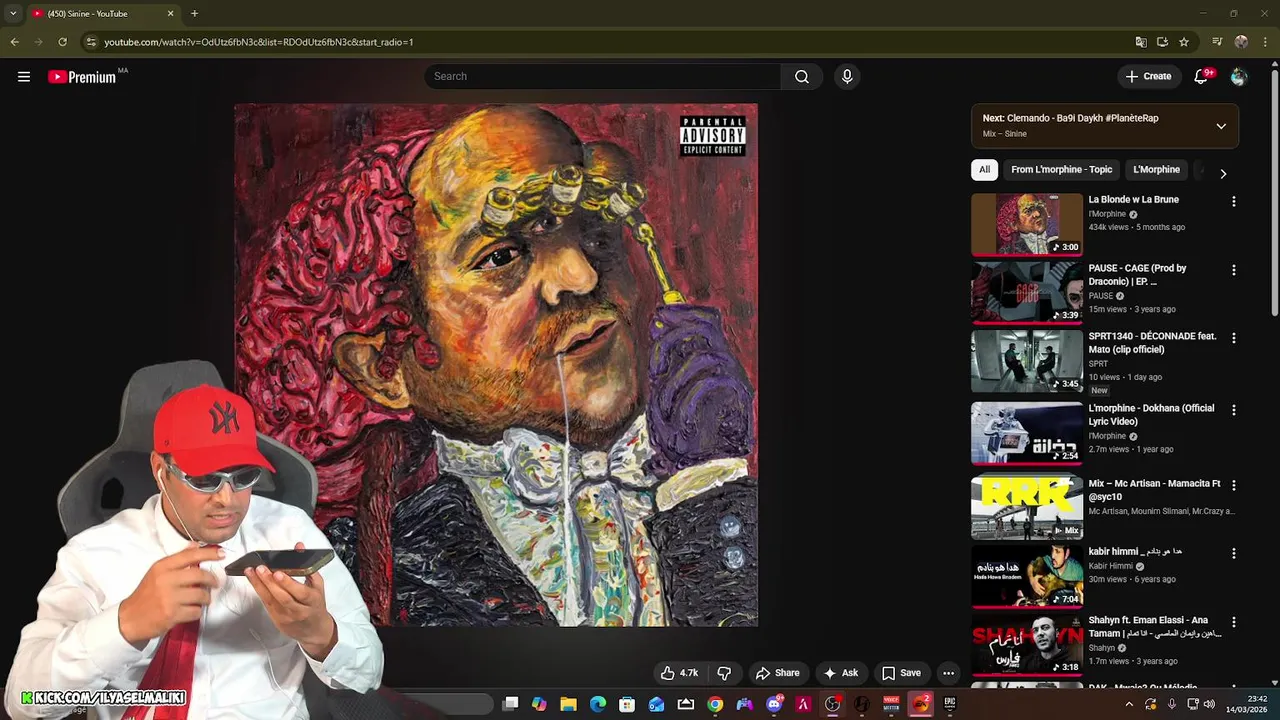Dislike the video with thumbs down
1280x720 pixels.
725,673
